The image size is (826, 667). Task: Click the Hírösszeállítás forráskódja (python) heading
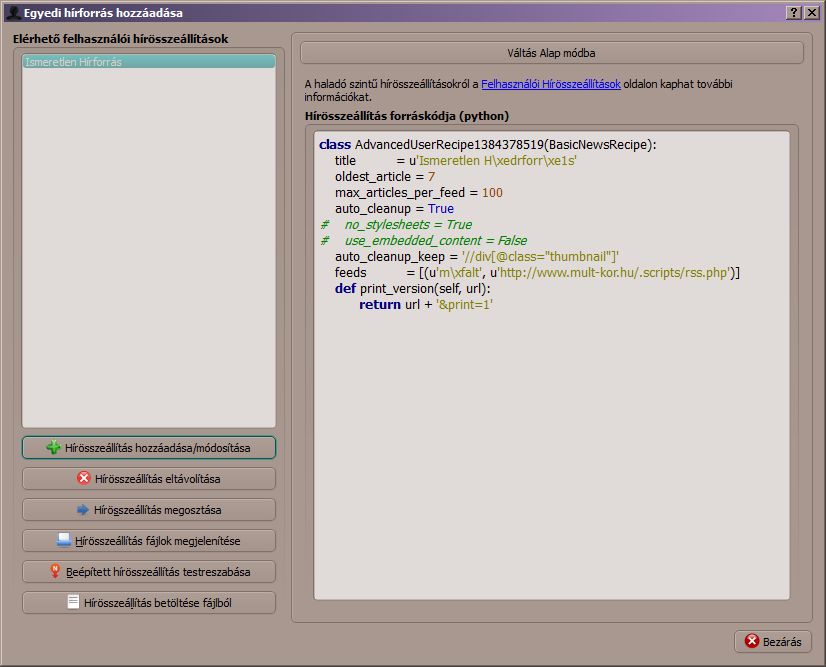tap(407, 116)
